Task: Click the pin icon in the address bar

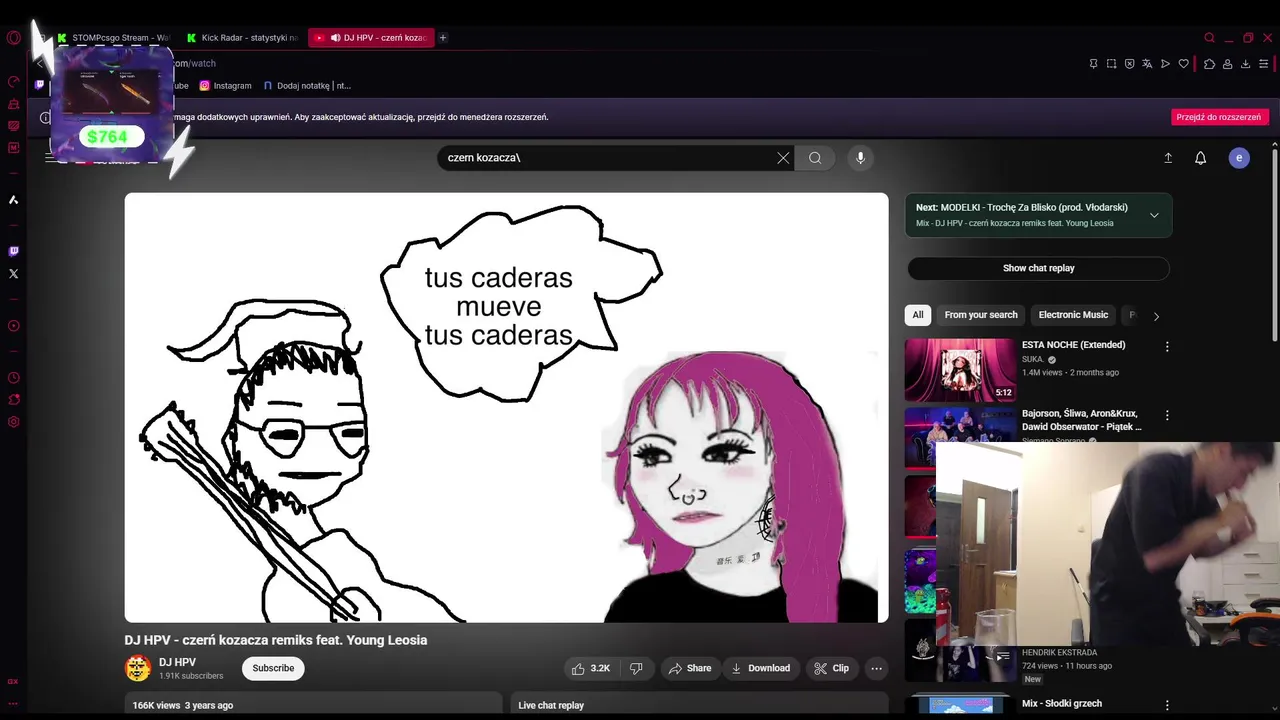Action: click(x=1093, y=64)
